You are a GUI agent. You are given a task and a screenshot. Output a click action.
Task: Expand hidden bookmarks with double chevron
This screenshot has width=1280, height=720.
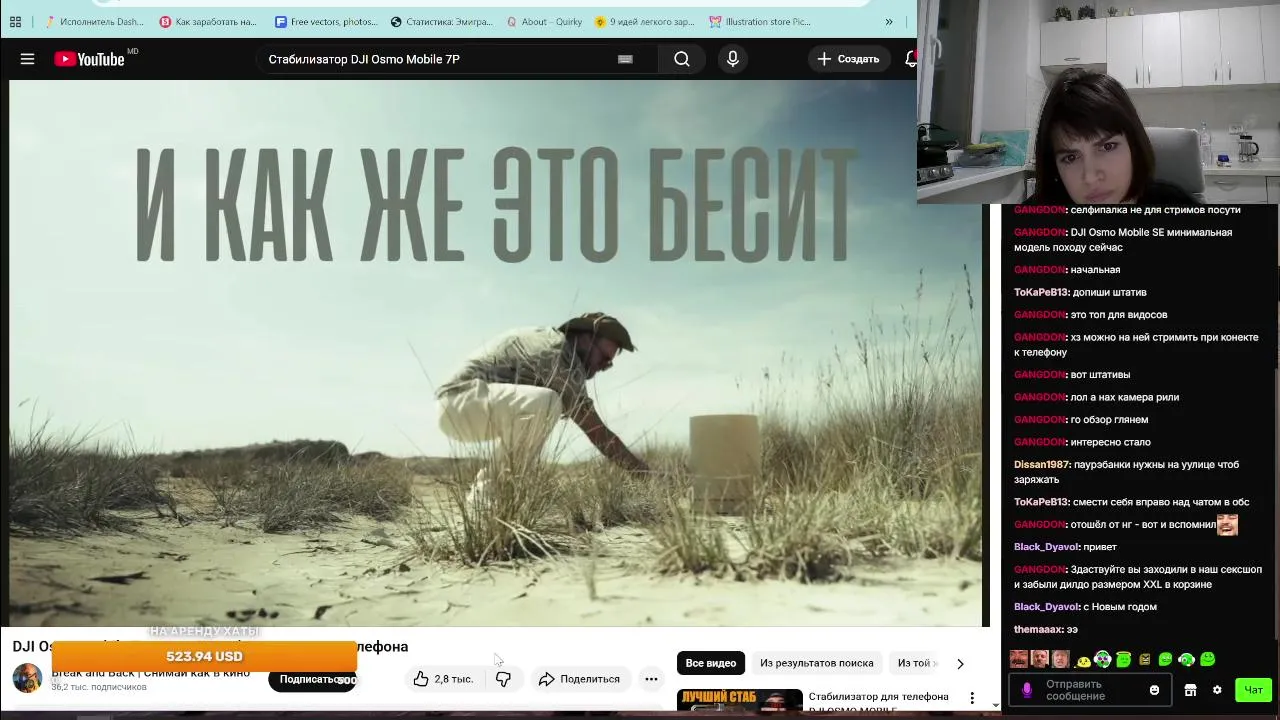tap(888, 21)
